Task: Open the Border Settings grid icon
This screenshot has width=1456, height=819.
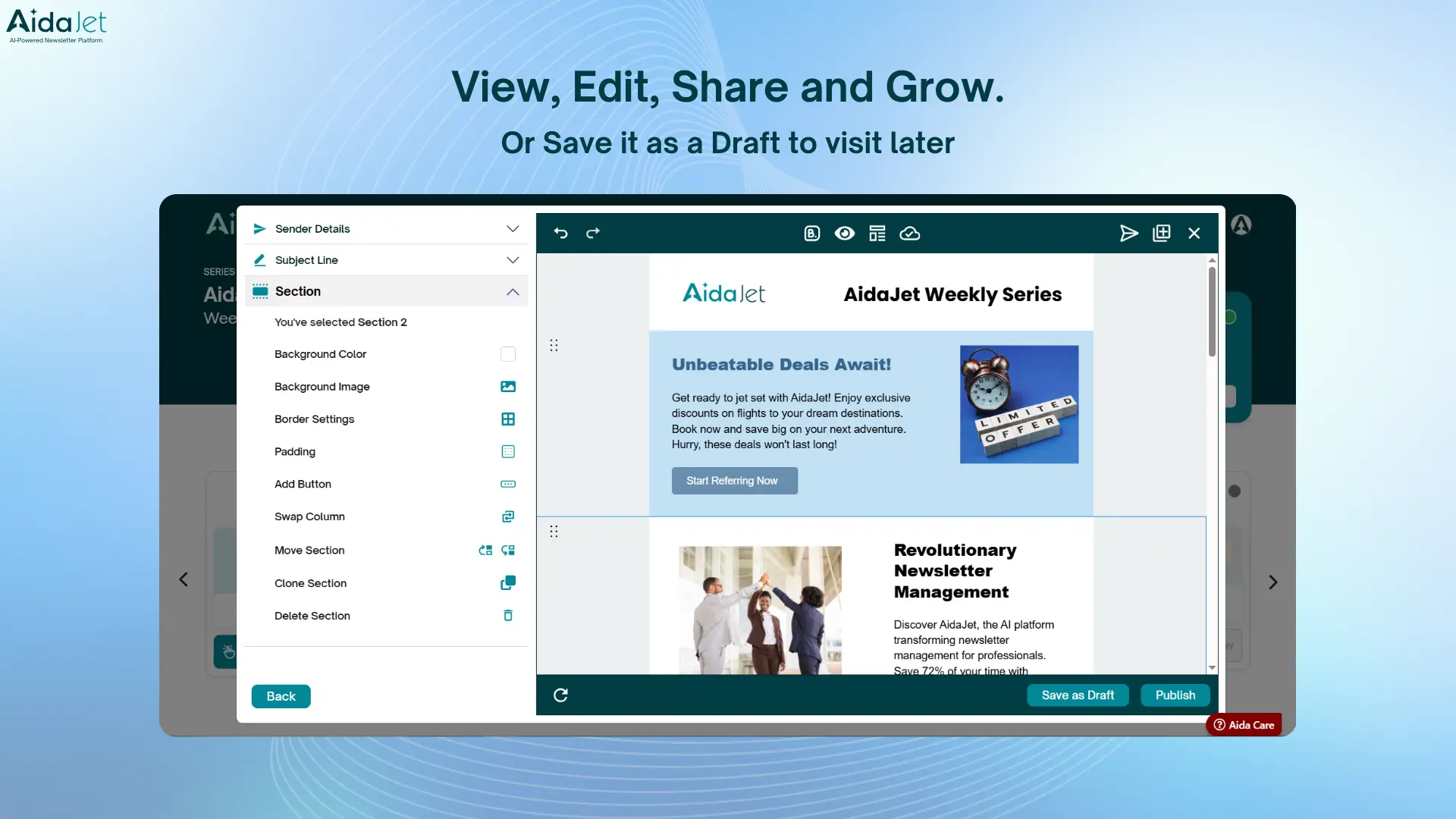Action: 508,419
